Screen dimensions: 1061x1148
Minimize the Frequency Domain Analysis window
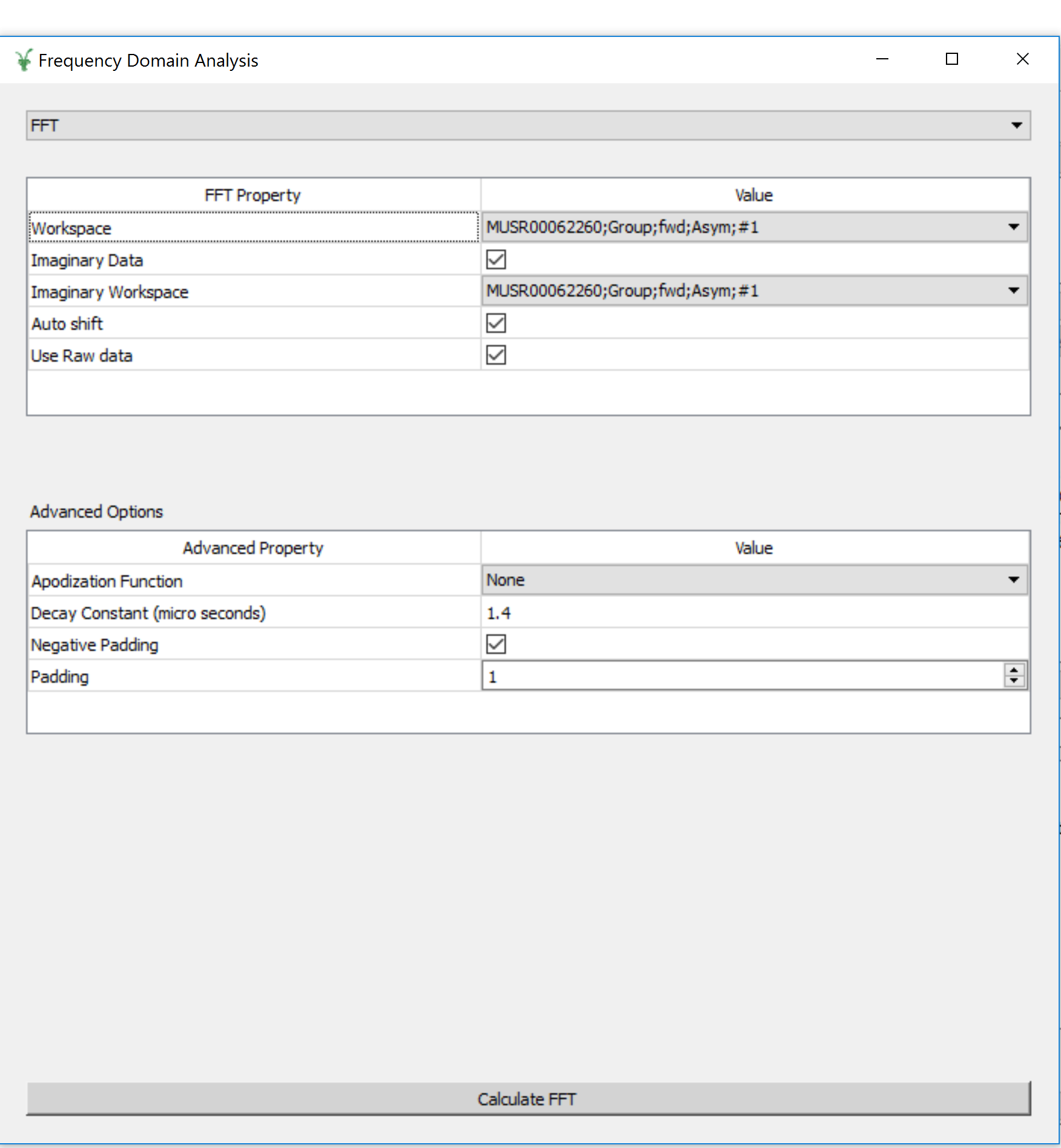(882, 59)
